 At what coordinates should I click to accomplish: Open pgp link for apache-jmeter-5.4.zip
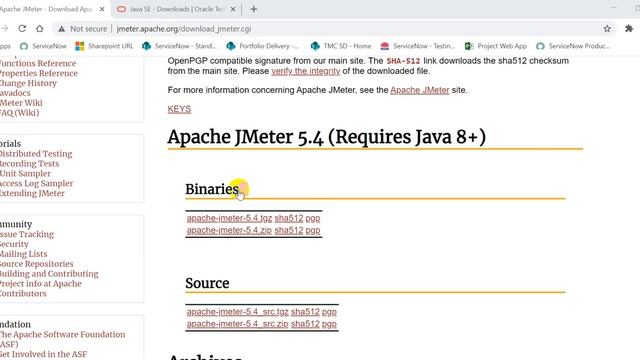click(313, 231)
